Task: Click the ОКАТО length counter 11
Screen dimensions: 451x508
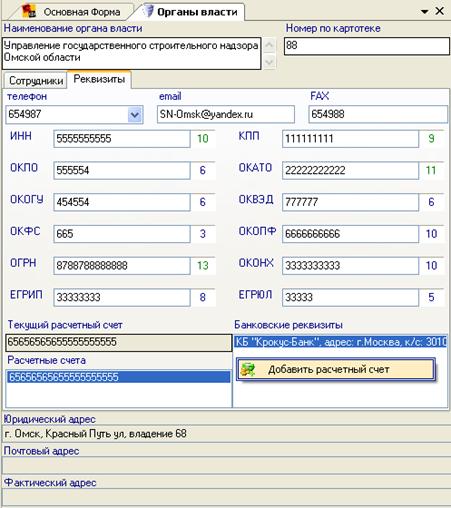Action: pos(431,170)
